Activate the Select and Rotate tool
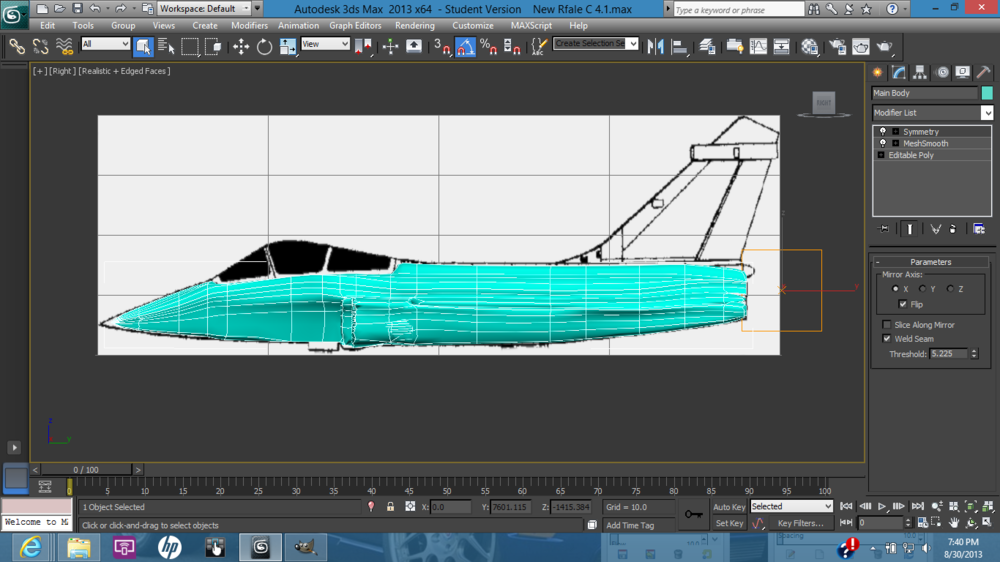Screen dimensions: 1000x562 264,46
